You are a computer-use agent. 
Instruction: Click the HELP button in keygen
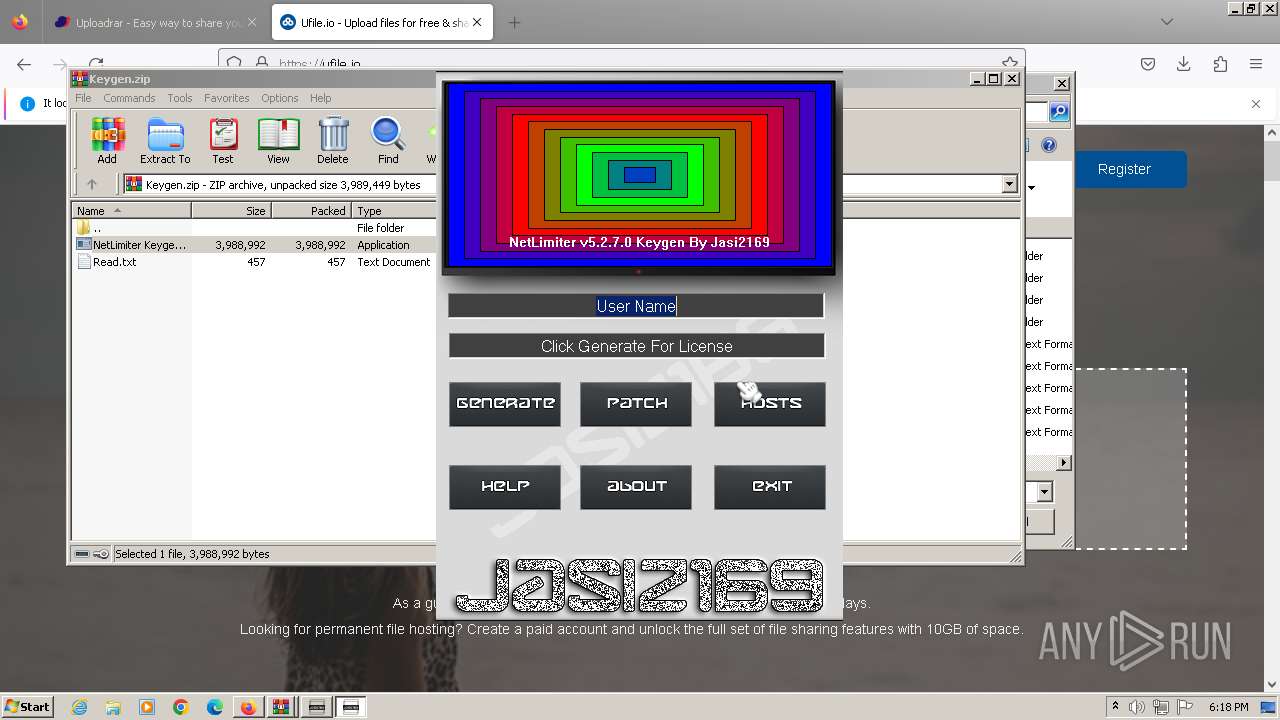pos(505,487)
